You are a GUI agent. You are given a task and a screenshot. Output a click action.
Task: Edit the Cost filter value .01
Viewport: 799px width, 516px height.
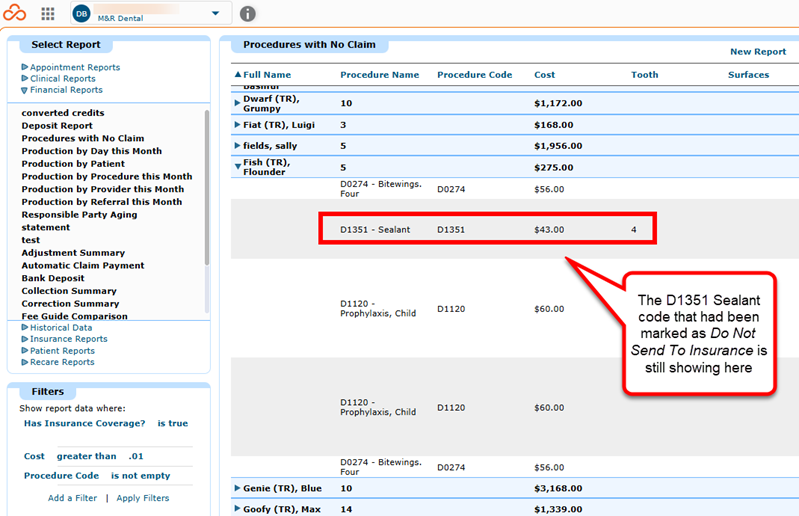[136, 456]
